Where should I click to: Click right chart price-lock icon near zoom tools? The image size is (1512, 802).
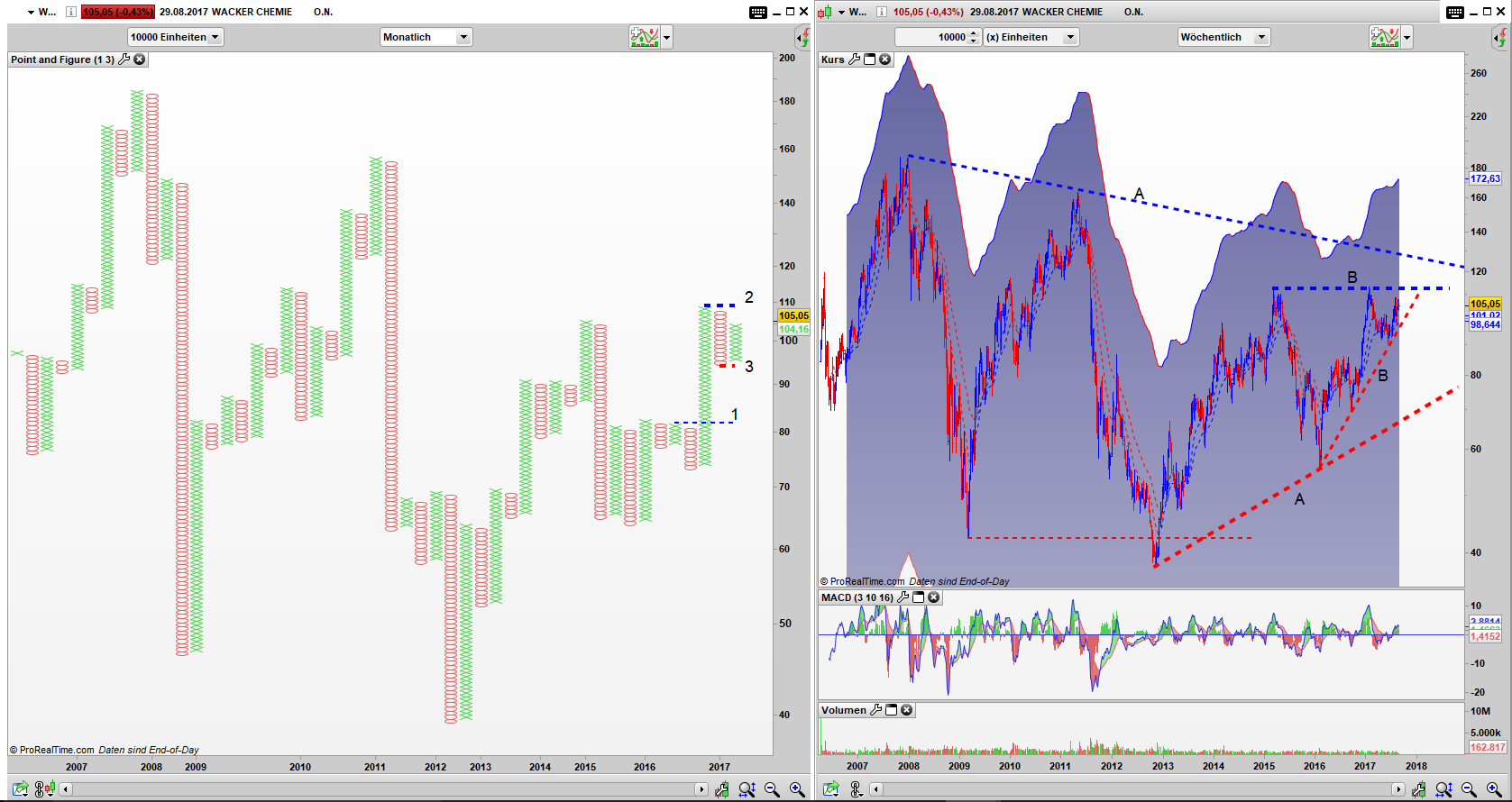tap(1419, 789)
